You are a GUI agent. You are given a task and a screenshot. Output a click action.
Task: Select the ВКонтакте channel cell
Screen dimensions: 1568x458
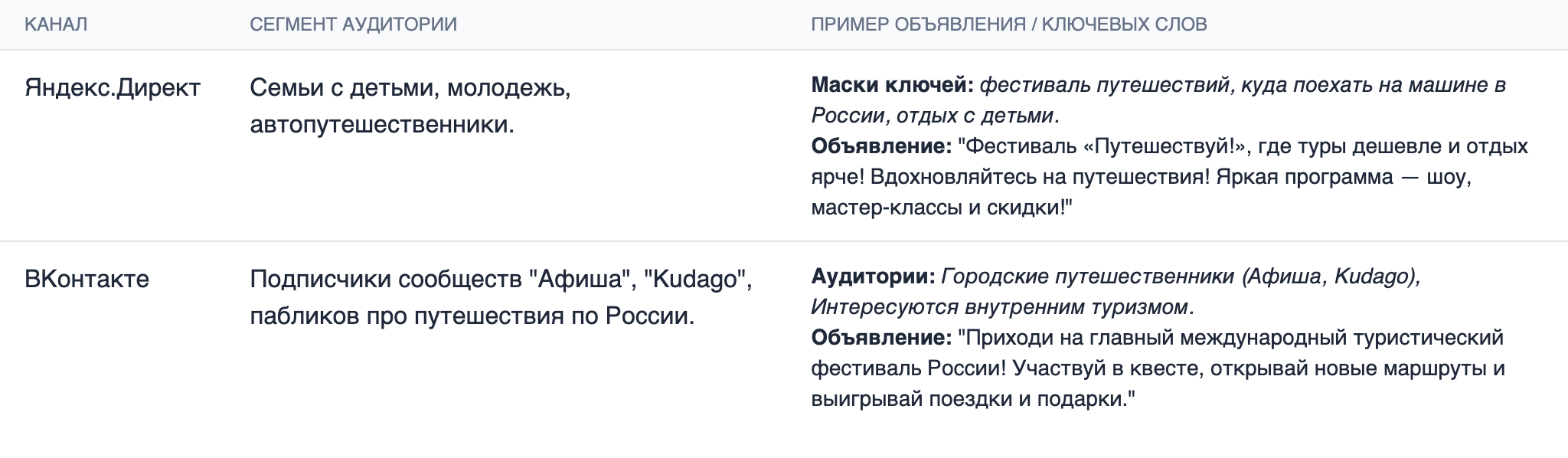pos(87,279)
